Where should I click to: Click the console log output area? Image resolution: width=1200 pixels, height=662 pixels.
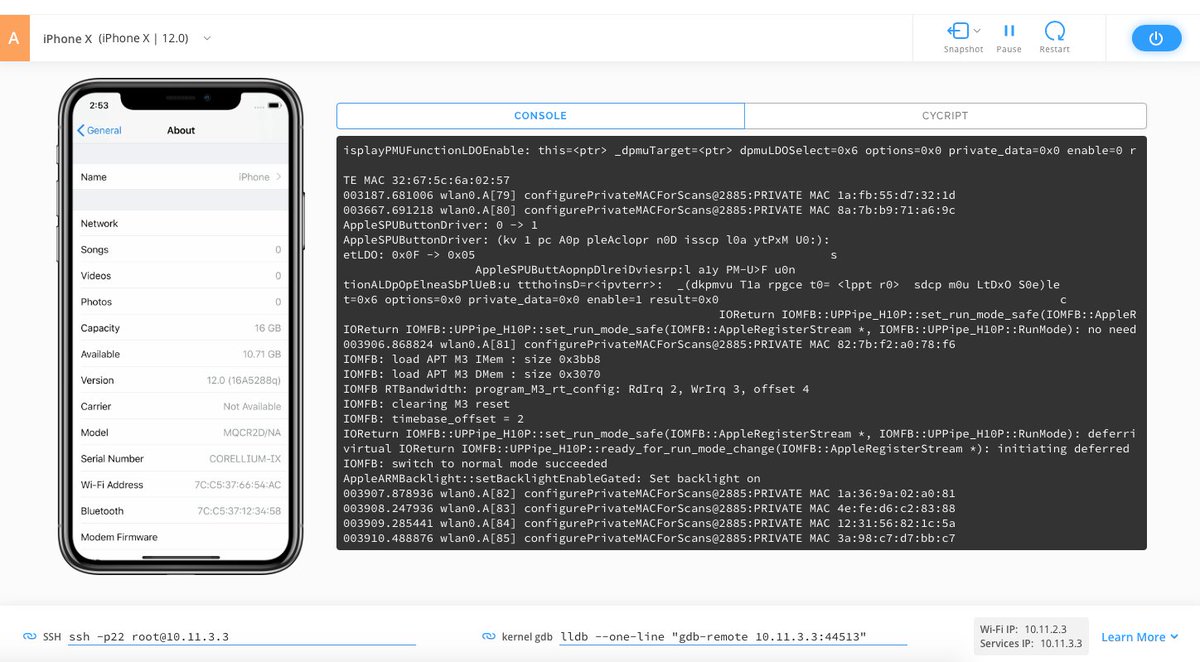coord(741,343)
